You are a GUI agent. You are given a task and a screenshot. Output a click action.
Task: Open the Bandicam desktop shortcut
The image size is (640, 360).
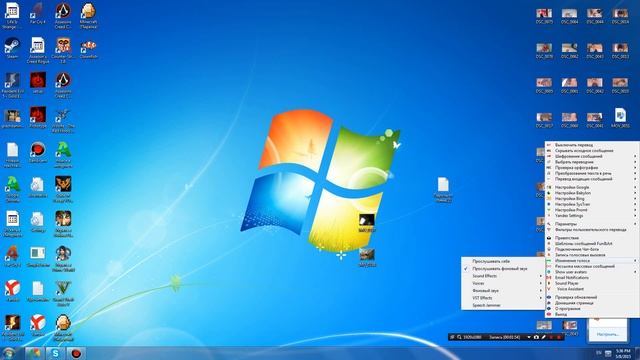(x=38, y=153)
